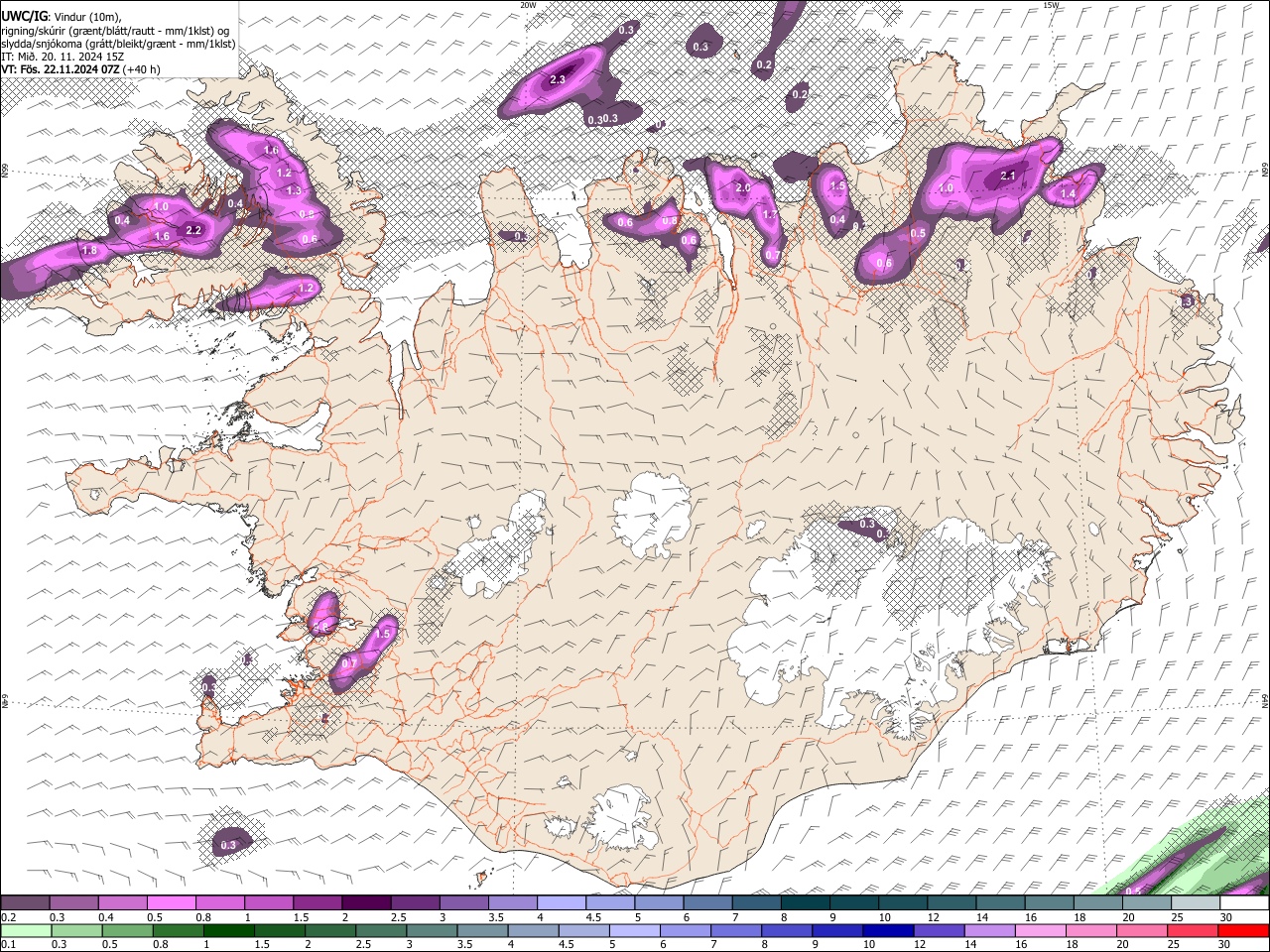This screenshot has height=952, width=1270.
Task: Pick the bright red rain swatch labeled 30
Action: coord(1244,930)
